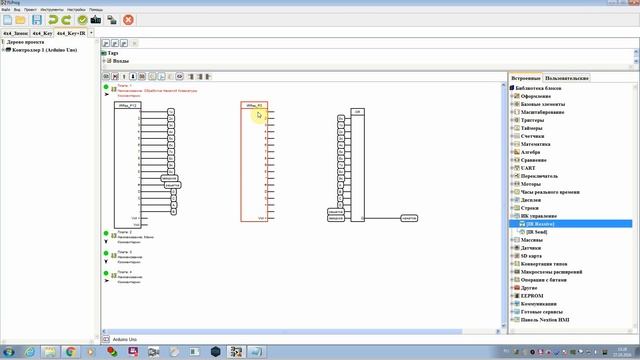Select the EEPROM library category
Screen dimensions: 640x360
click(x=532, y=296)
